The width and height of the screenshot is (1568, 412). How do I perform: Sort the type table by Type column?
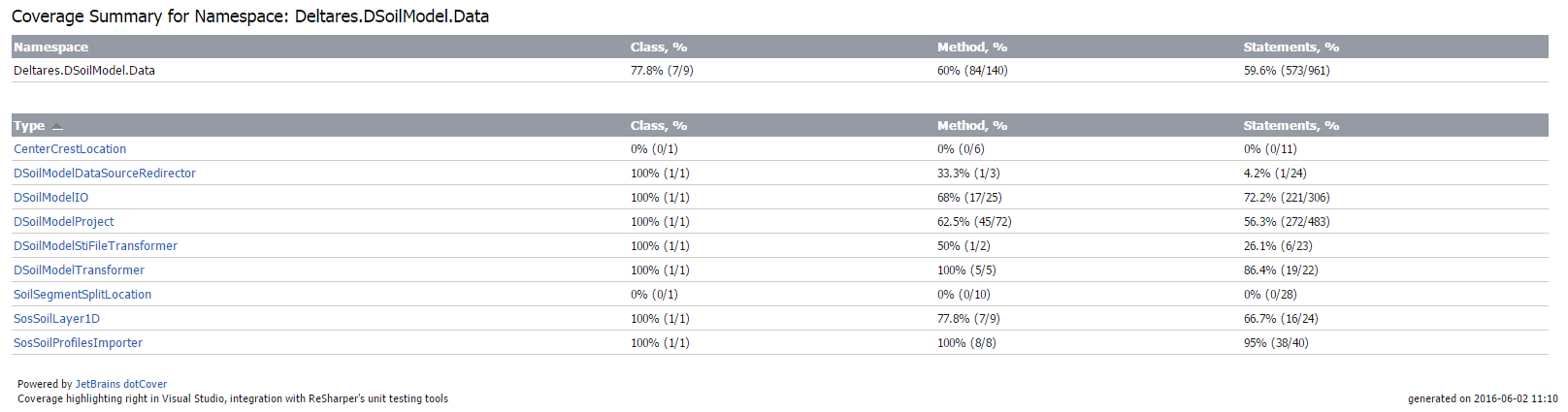tap(29, 126)
